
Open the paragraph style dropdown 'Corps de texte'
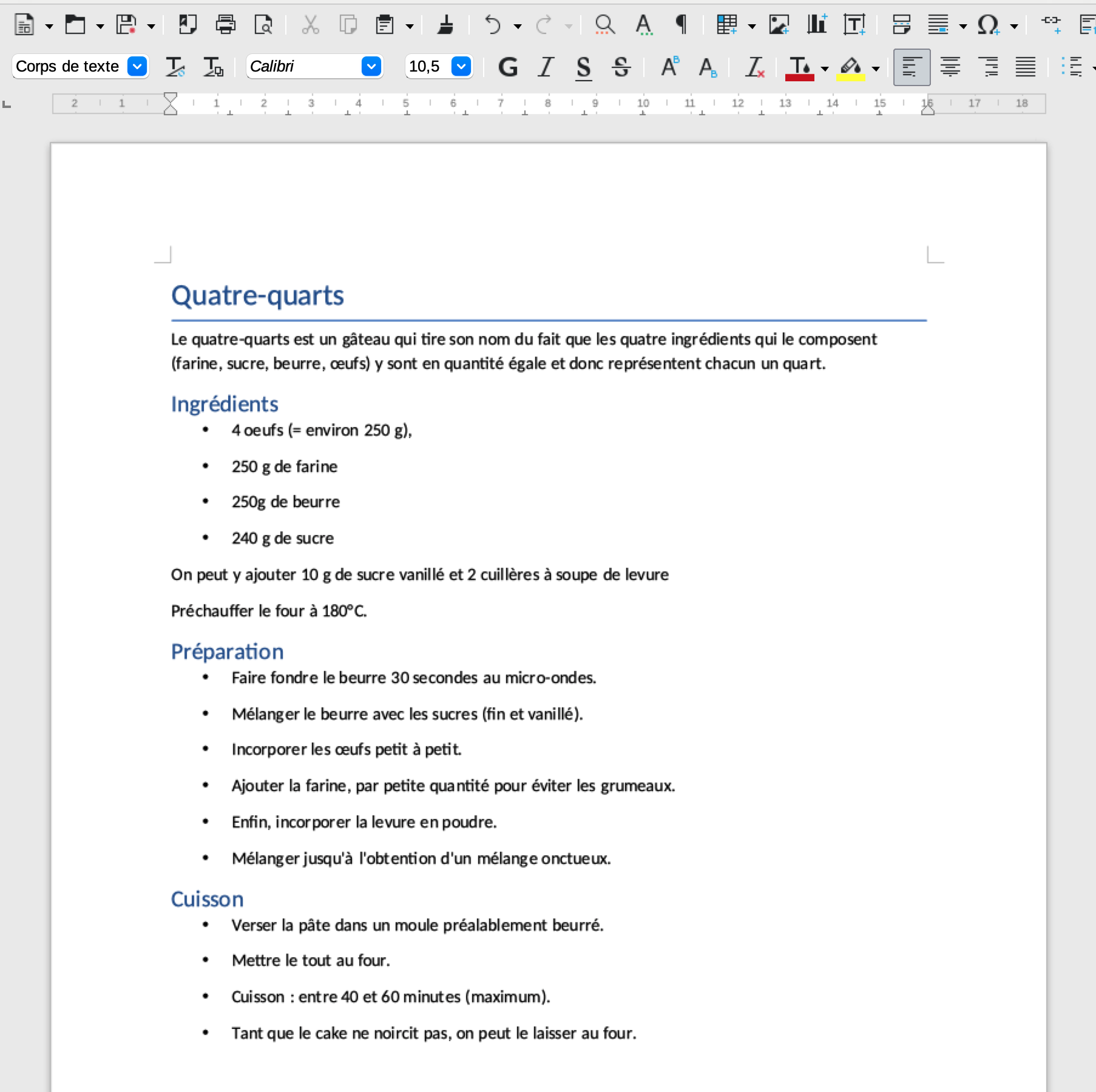(x=137, y=66)
